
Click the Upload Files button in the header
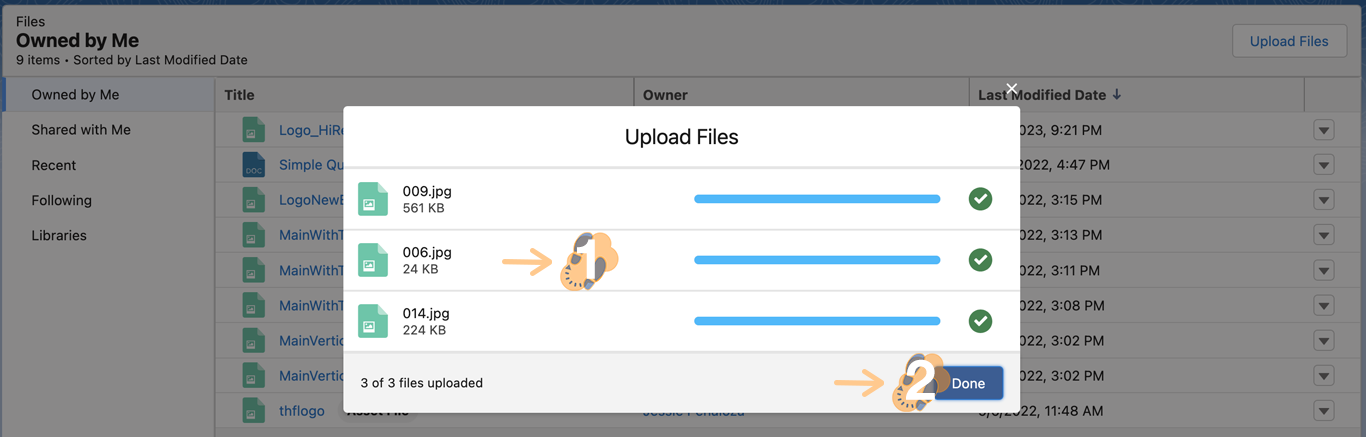[x=1288, y=41]
